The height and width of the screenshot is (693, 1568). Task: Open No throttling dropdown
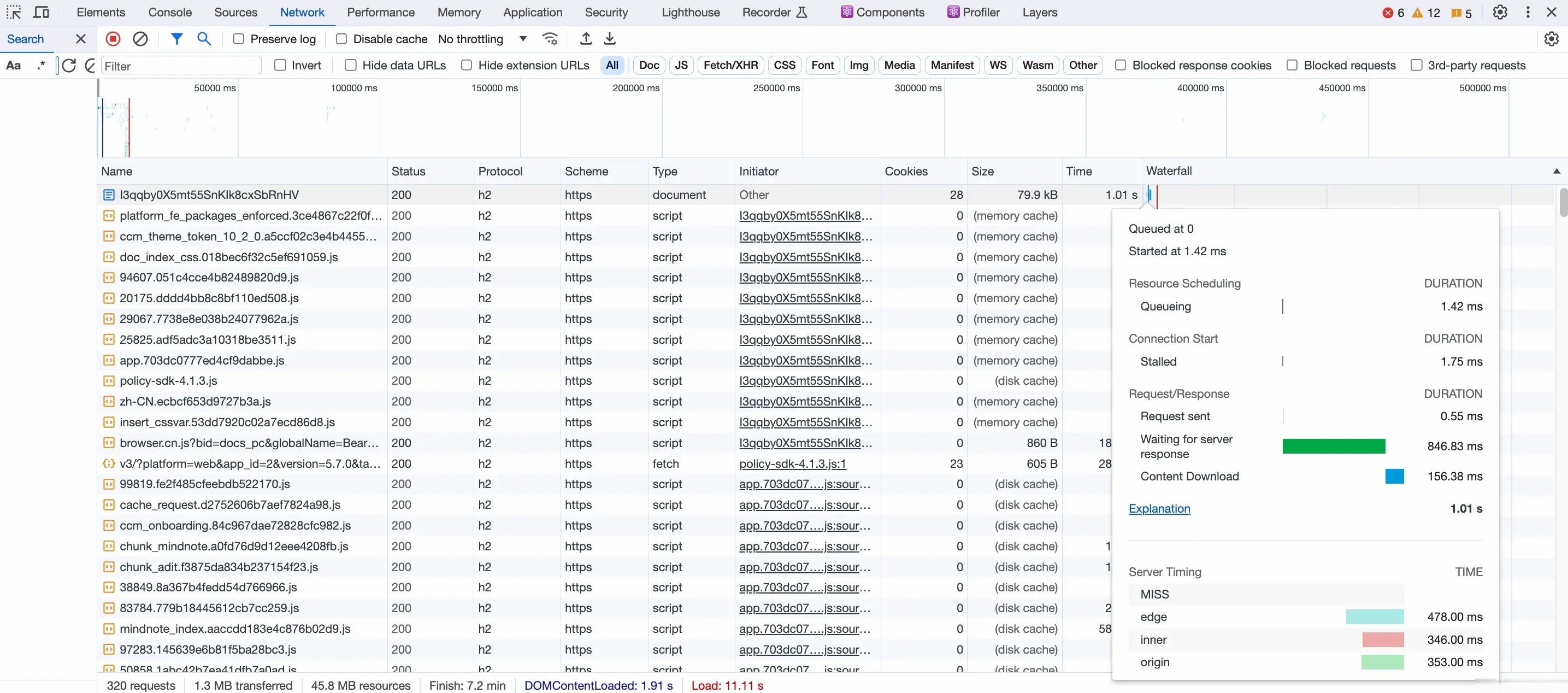pos(481,39)
